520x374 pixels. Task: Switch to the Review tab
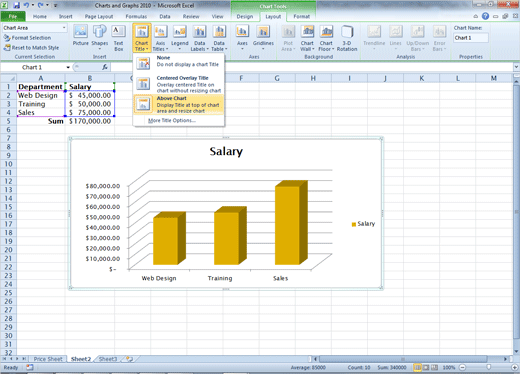[x=191, y=16]
